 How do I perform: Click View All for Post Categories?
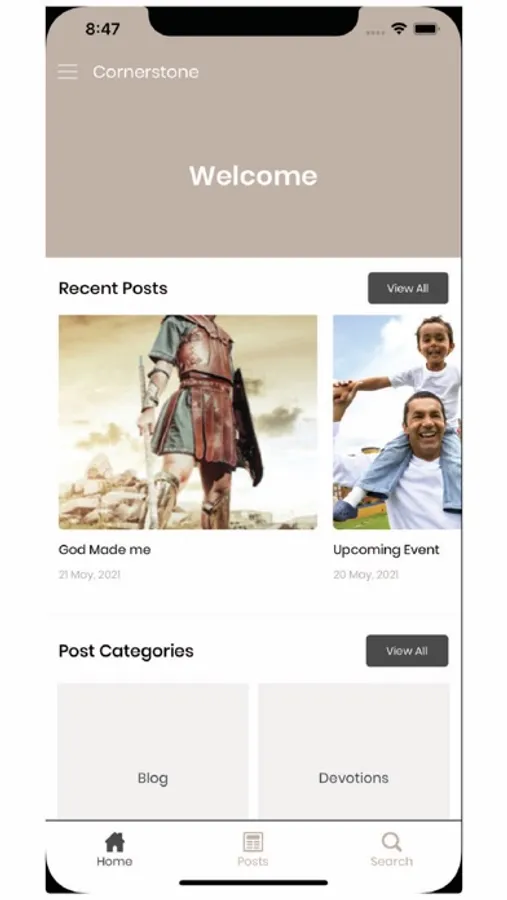coord(407,651)
